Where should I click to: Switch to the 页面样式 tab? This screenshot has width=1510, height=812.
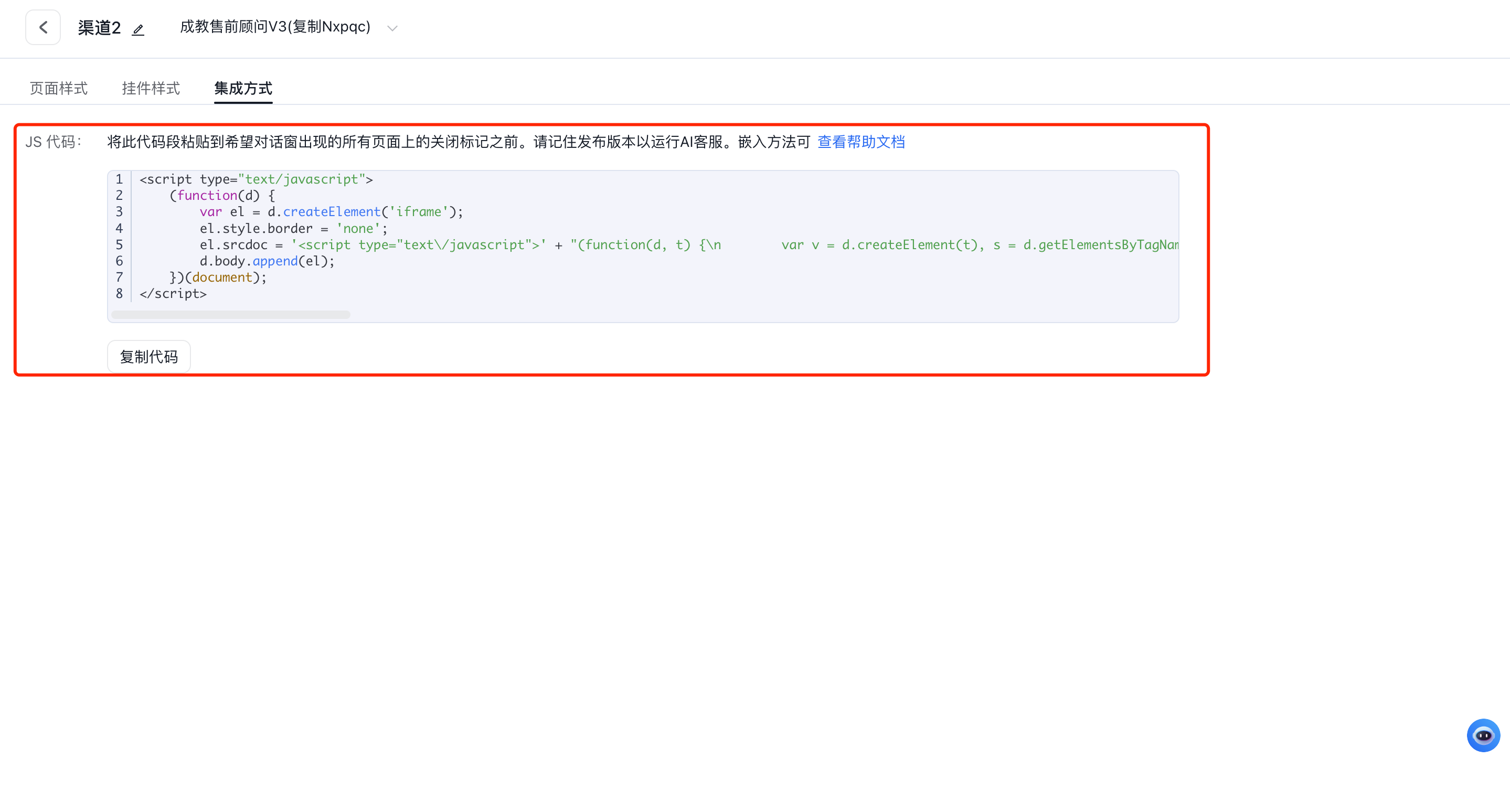(x=59, y=89)
